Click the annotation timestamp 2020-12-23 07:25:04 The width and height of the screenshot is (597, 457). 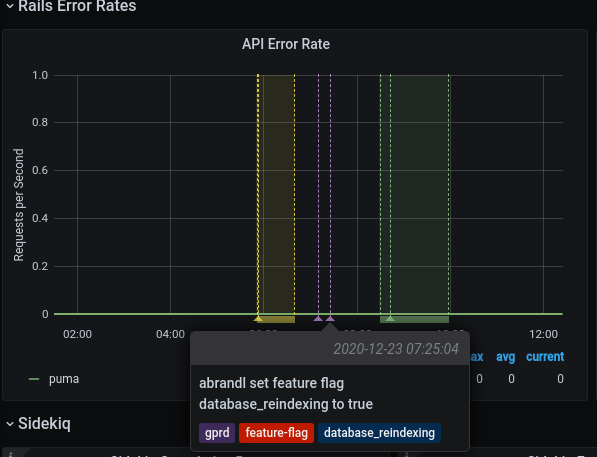pos(396,349)
